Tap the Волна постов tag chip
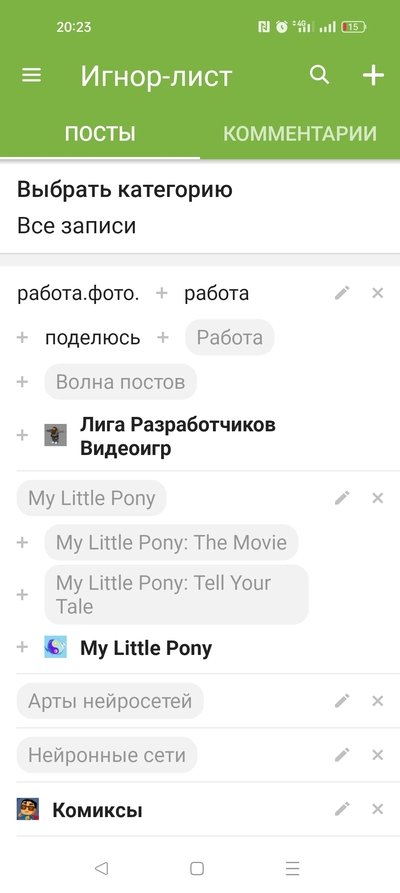Image resolution: width=400 pixels, height=893 pixels. [x=121, y=382]
